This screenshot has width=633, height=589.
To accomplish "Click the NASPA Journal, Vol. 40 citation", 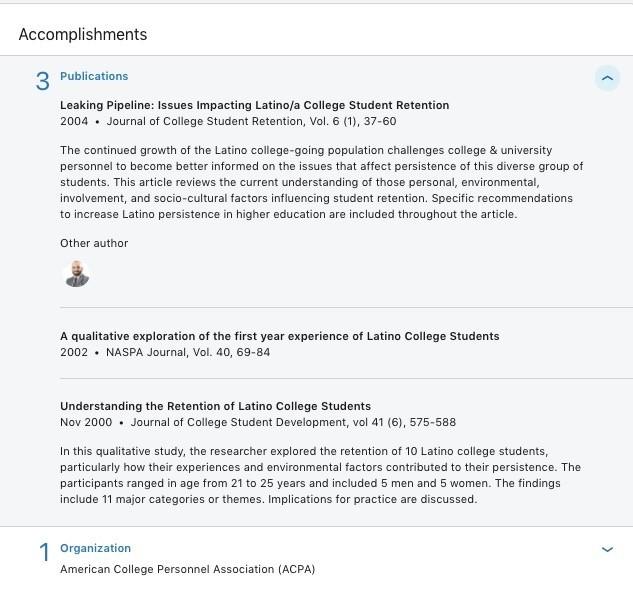I will point(188,352).
